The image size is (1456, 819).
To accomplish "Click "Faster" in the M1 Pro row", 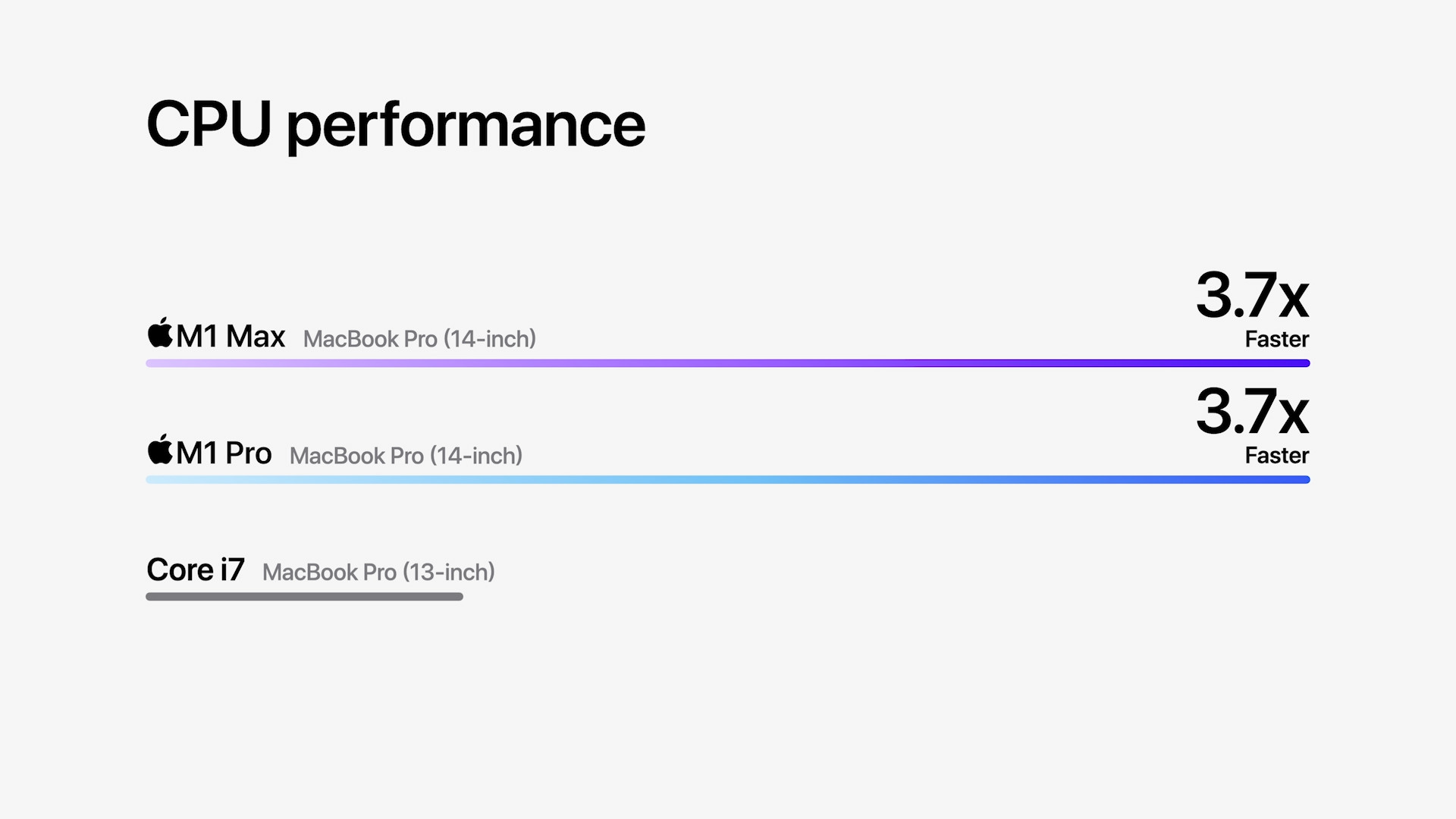I will pyautogui.click(x=1277, y=456).
